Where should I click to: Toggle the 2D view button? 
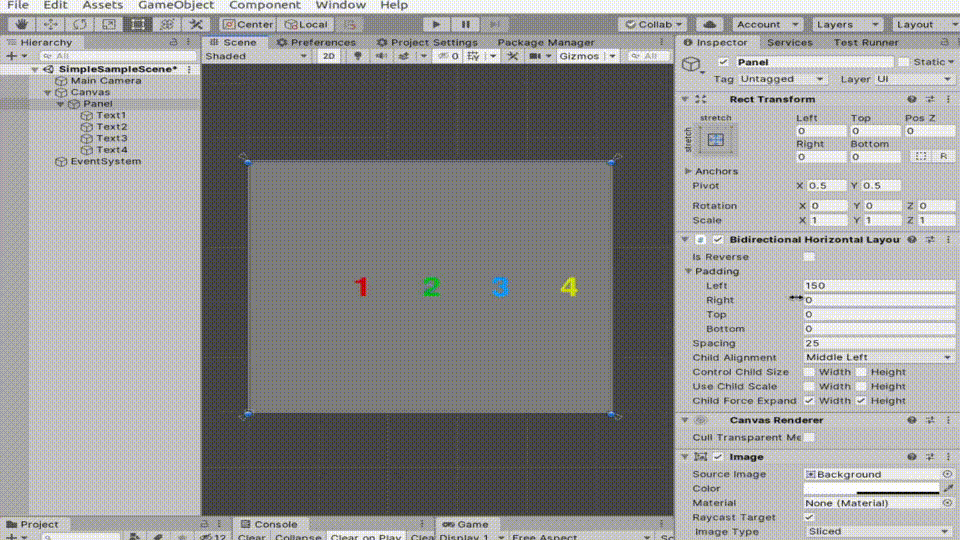click(x=329, y=56)
